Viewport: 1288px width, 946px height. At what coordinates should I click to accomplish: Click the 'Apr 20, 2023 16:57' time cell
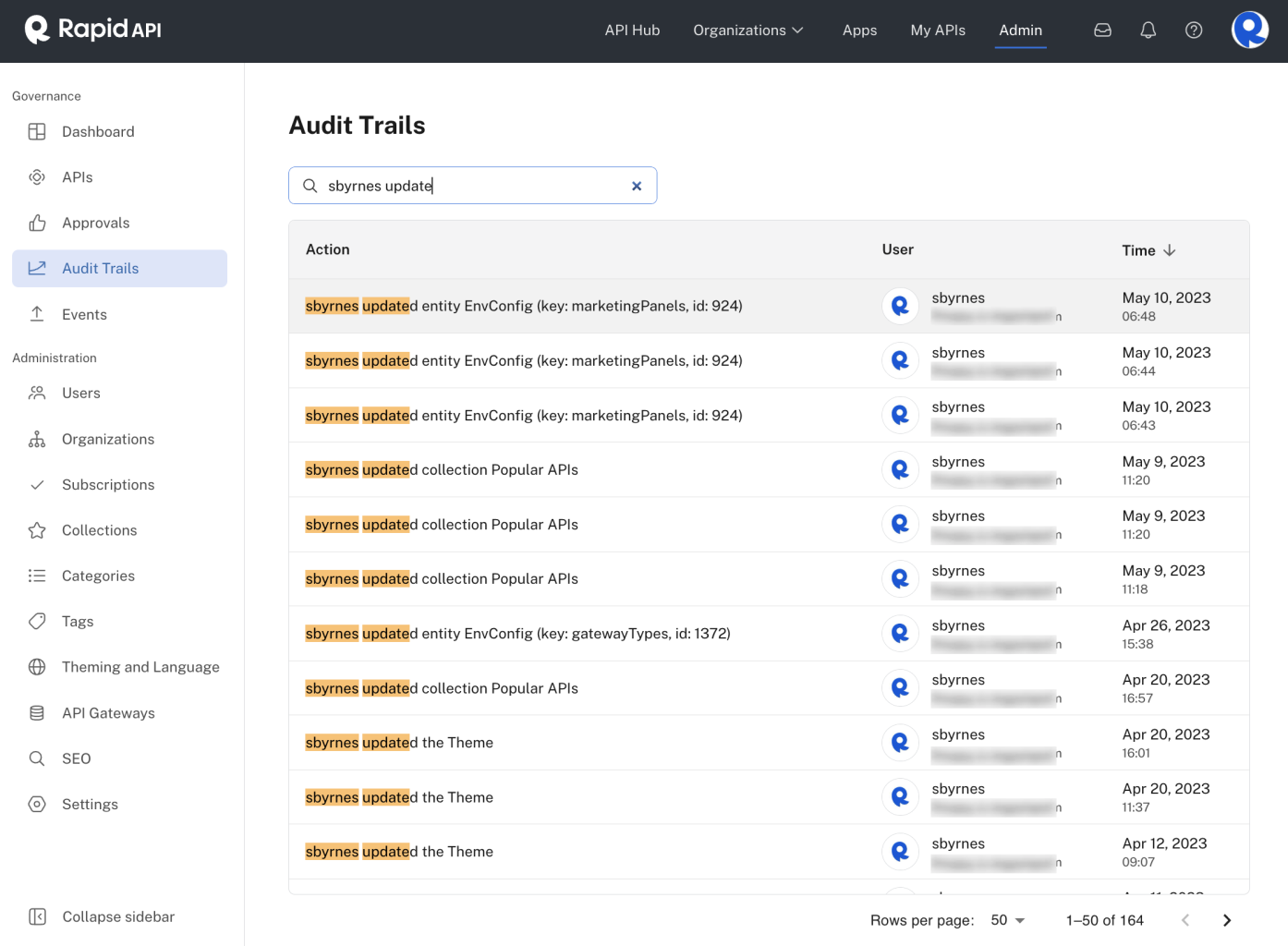tap(1166, 688)
